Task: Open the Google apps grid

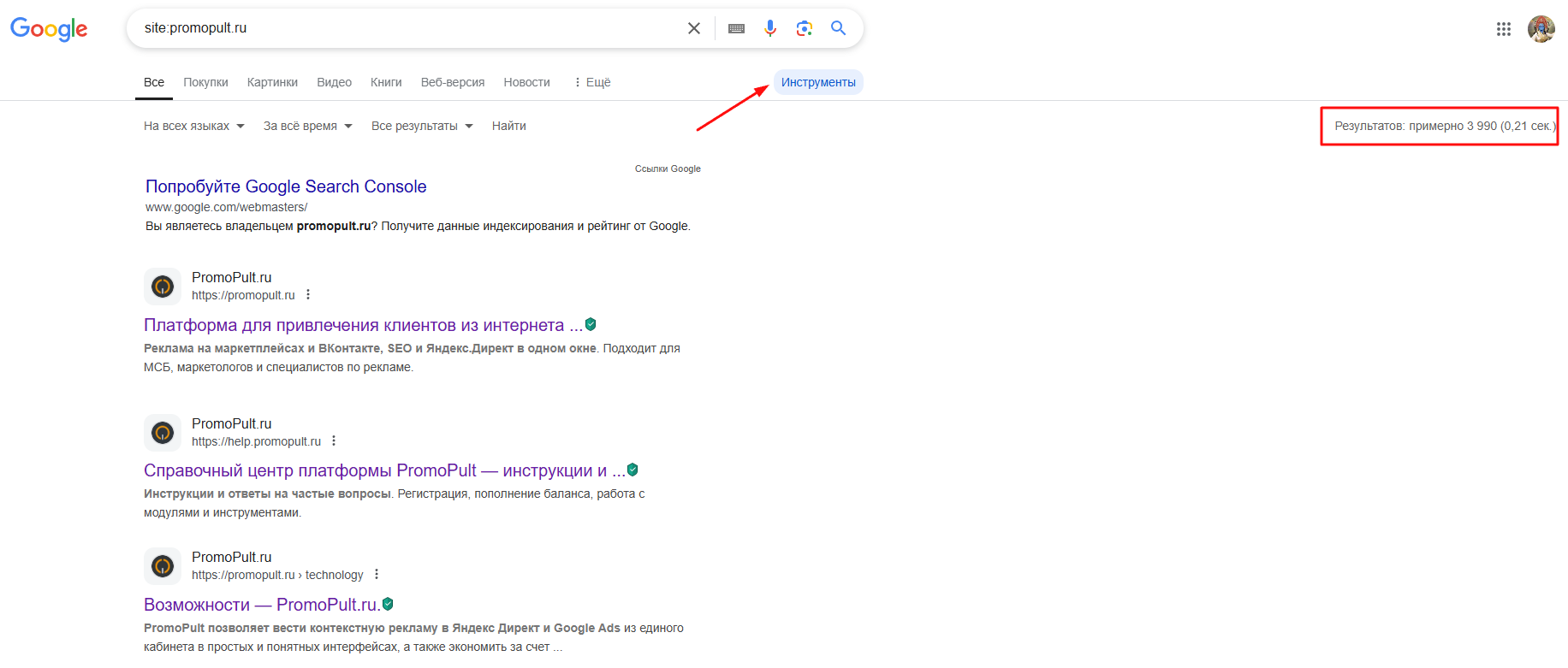Action: pos(1503,29)
